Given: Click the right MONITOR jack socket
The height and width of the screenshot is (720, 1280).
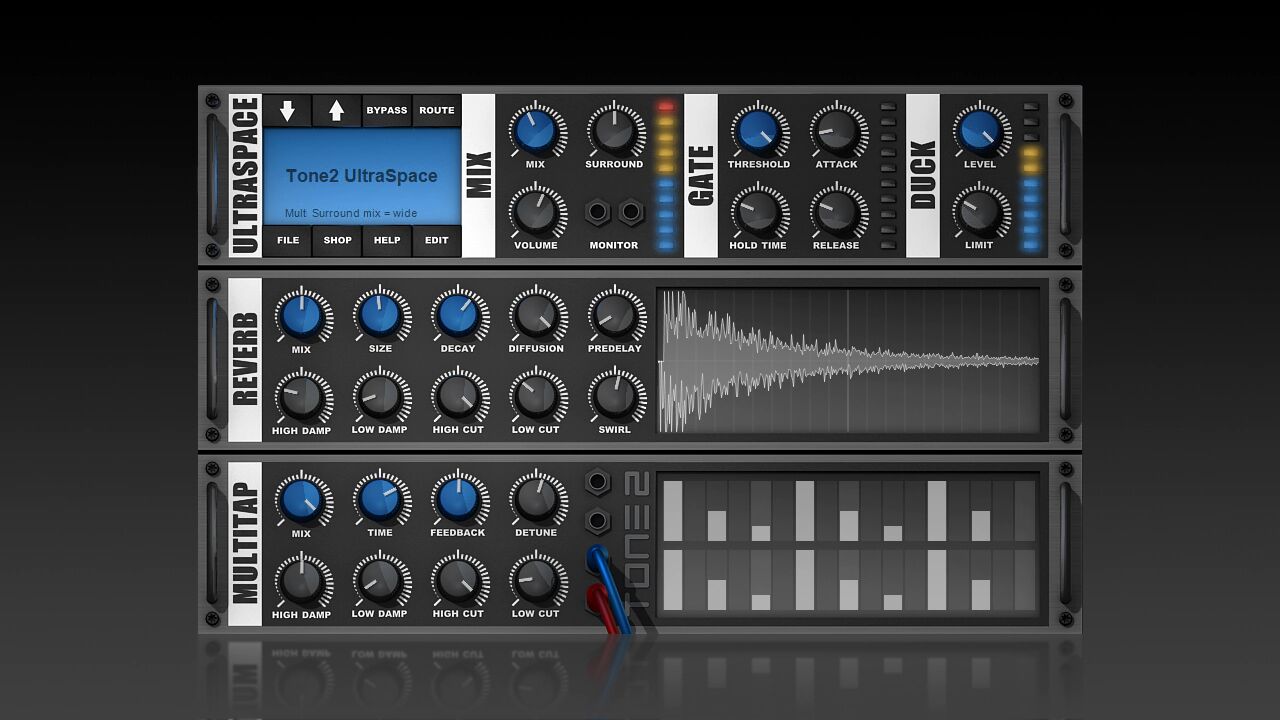Looking at the screenshot, I should click(x=630, y=212).
